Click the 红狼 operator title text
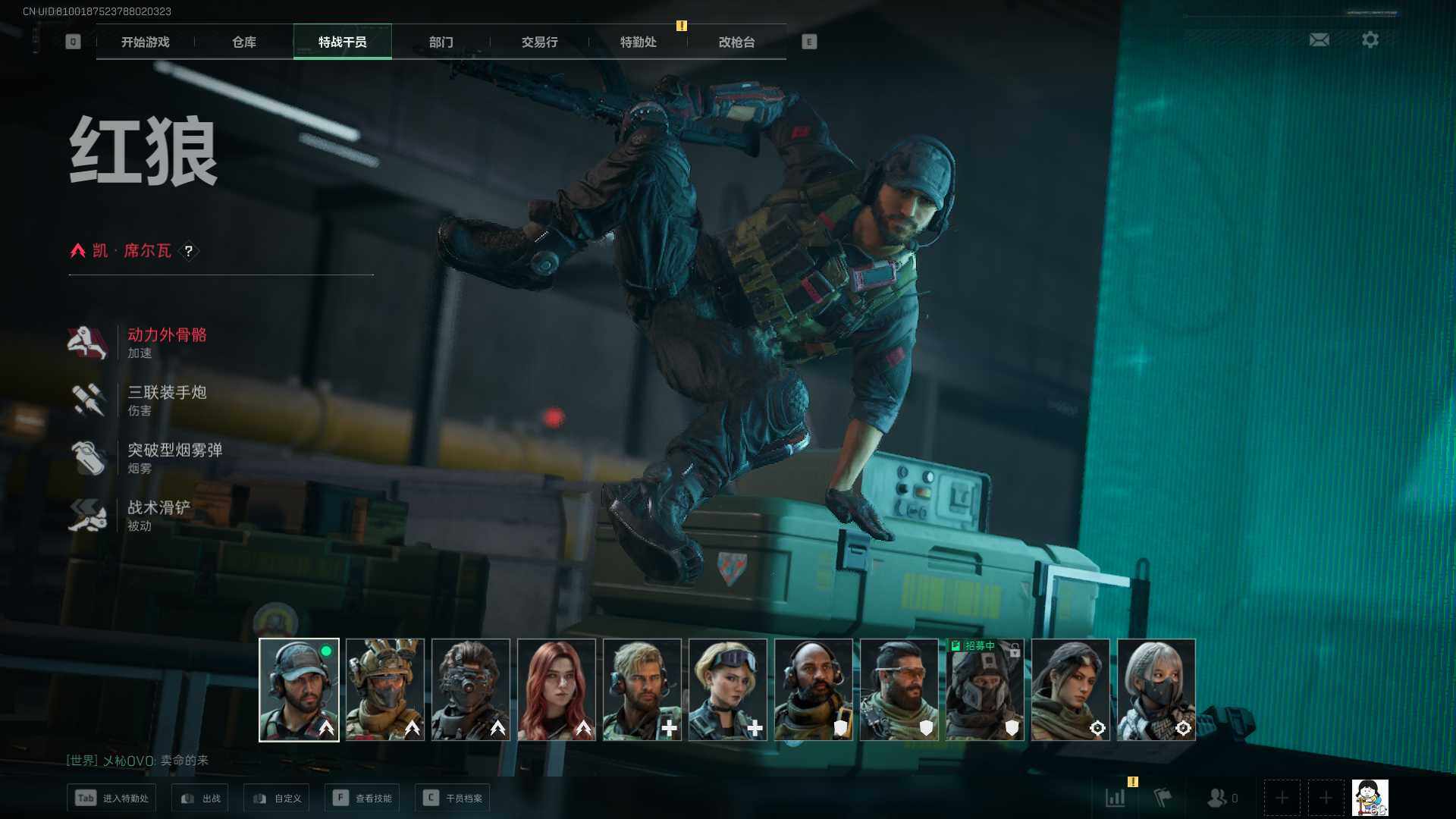The image size is (1456, 819). pyautogui.click(x=143, y=151)
